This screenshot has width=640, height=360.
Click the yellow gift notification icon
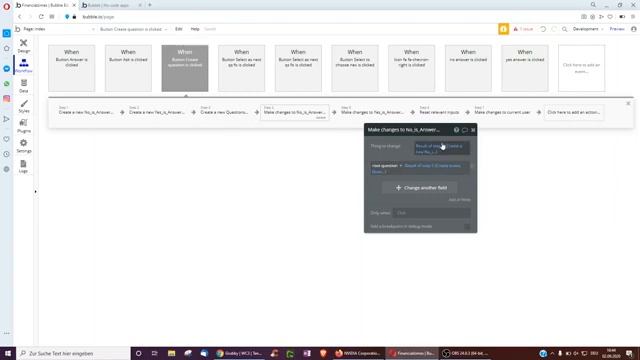click(503, 29)
